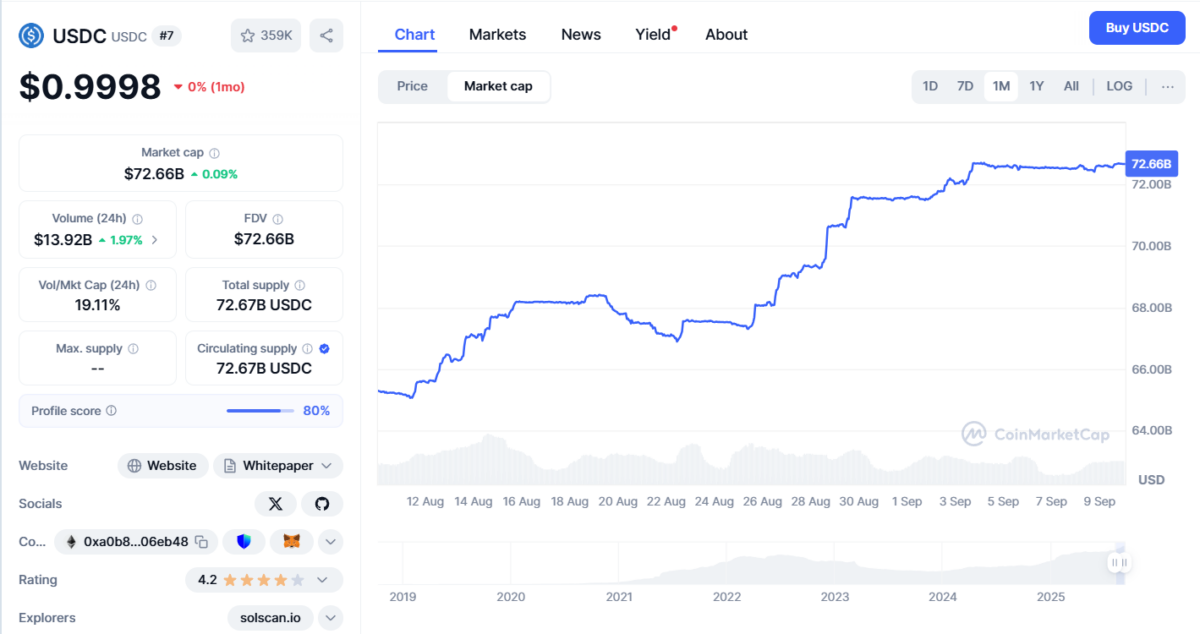The height and width of the screenshot is (634, 1200).
Task: Click the $0.9998 price text
Action: coord(90,87)
